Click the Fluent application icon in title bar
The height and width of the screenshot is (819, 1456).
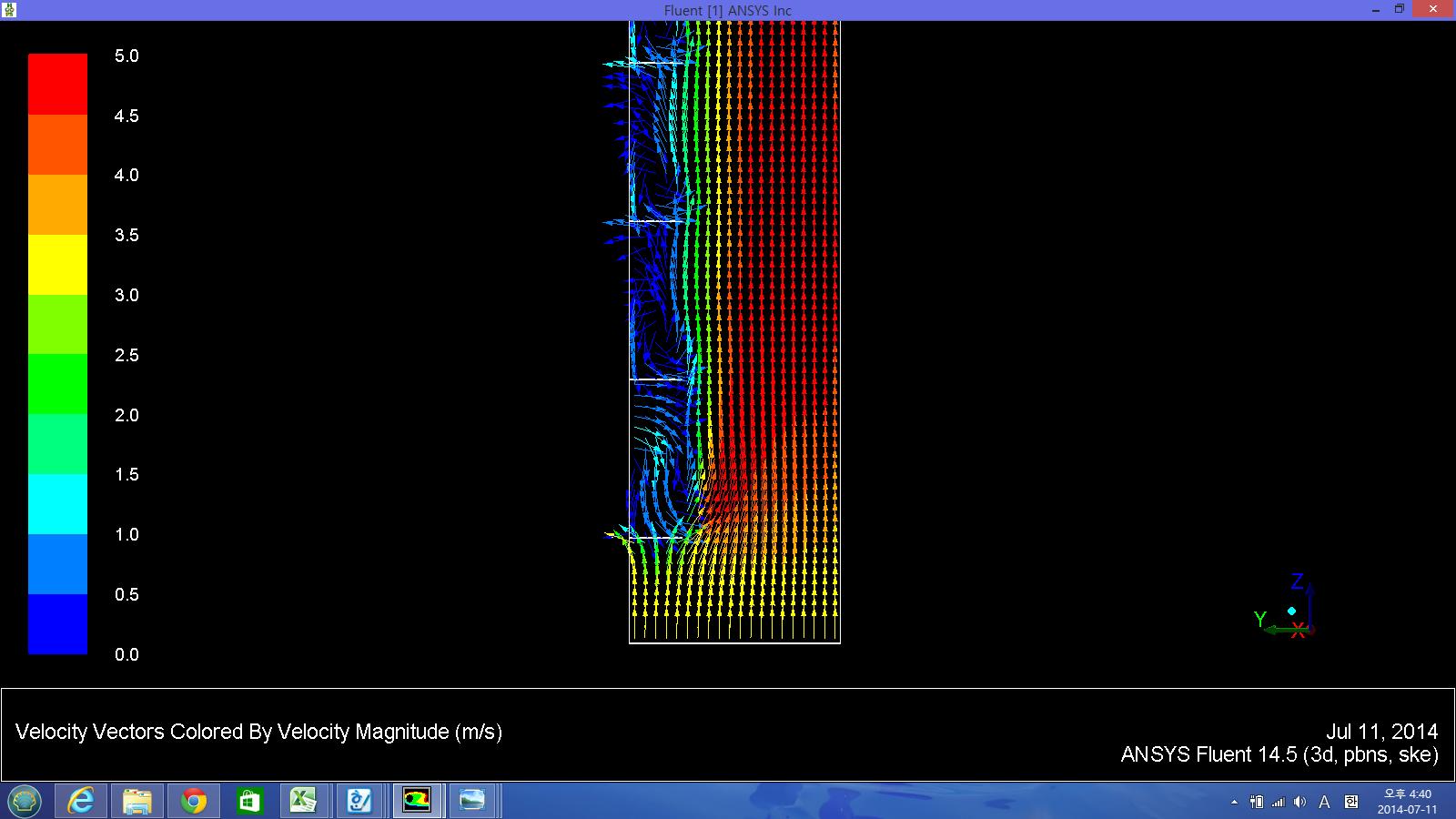[x=10, y=10]
